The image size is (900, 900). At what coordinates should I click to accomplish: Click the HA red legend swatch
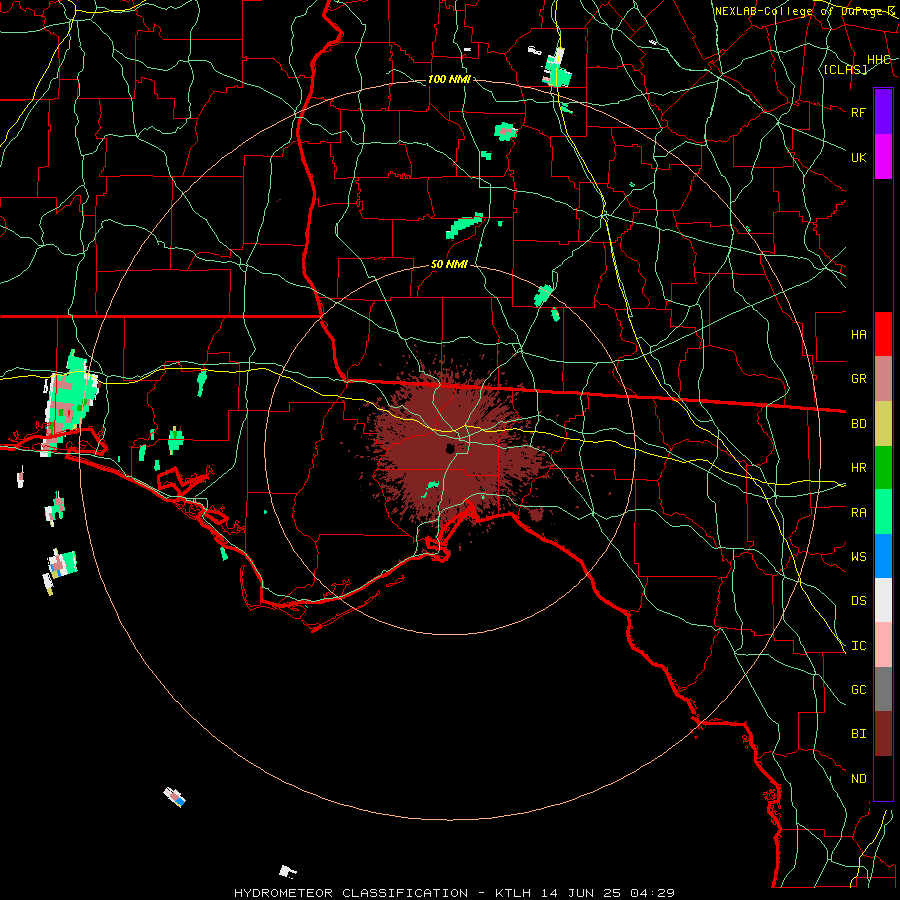[x=883, y=334]
